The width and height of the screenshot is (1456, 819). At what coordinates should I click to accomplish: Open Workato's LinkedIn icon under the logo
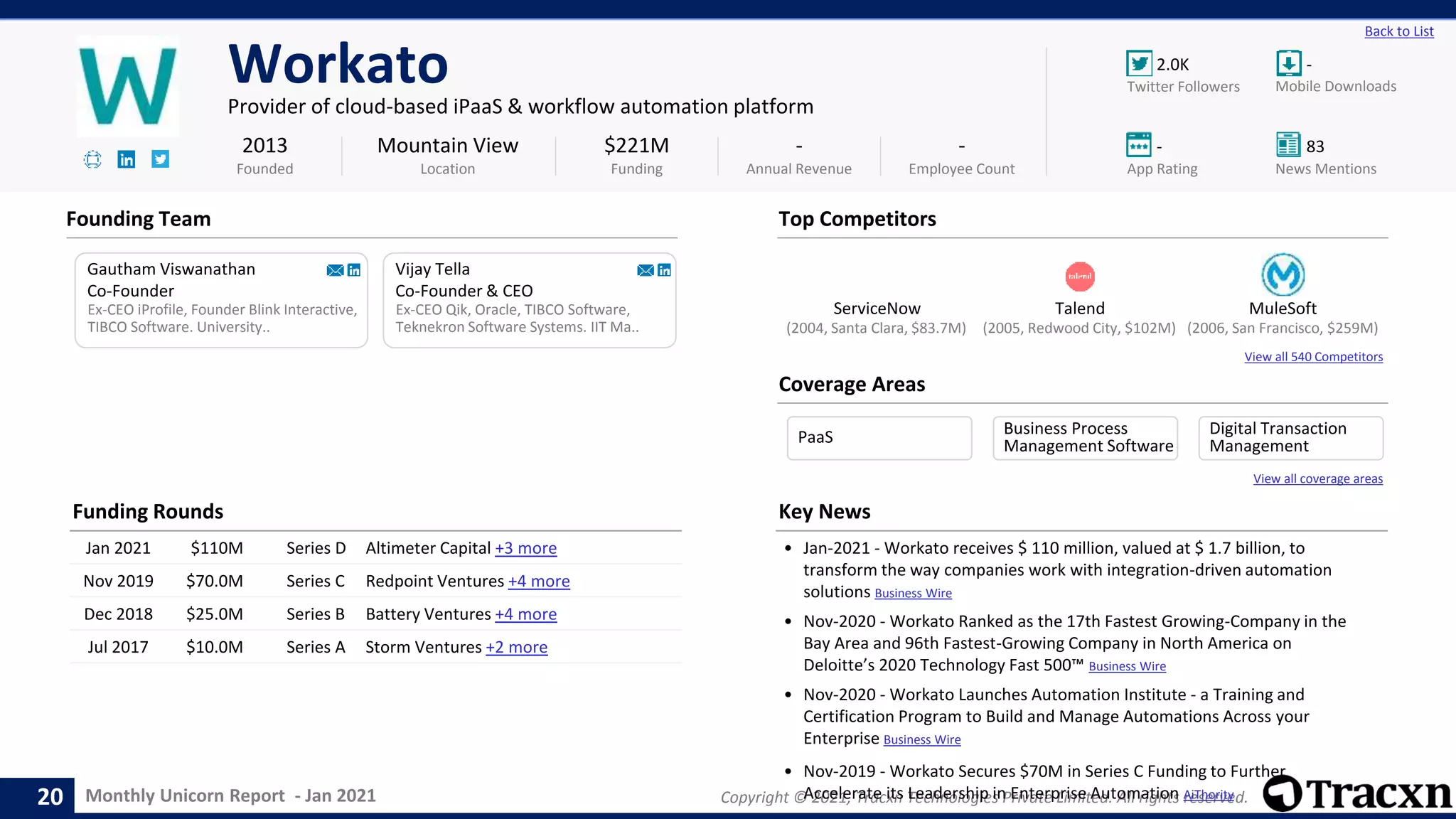pos(127,159)
